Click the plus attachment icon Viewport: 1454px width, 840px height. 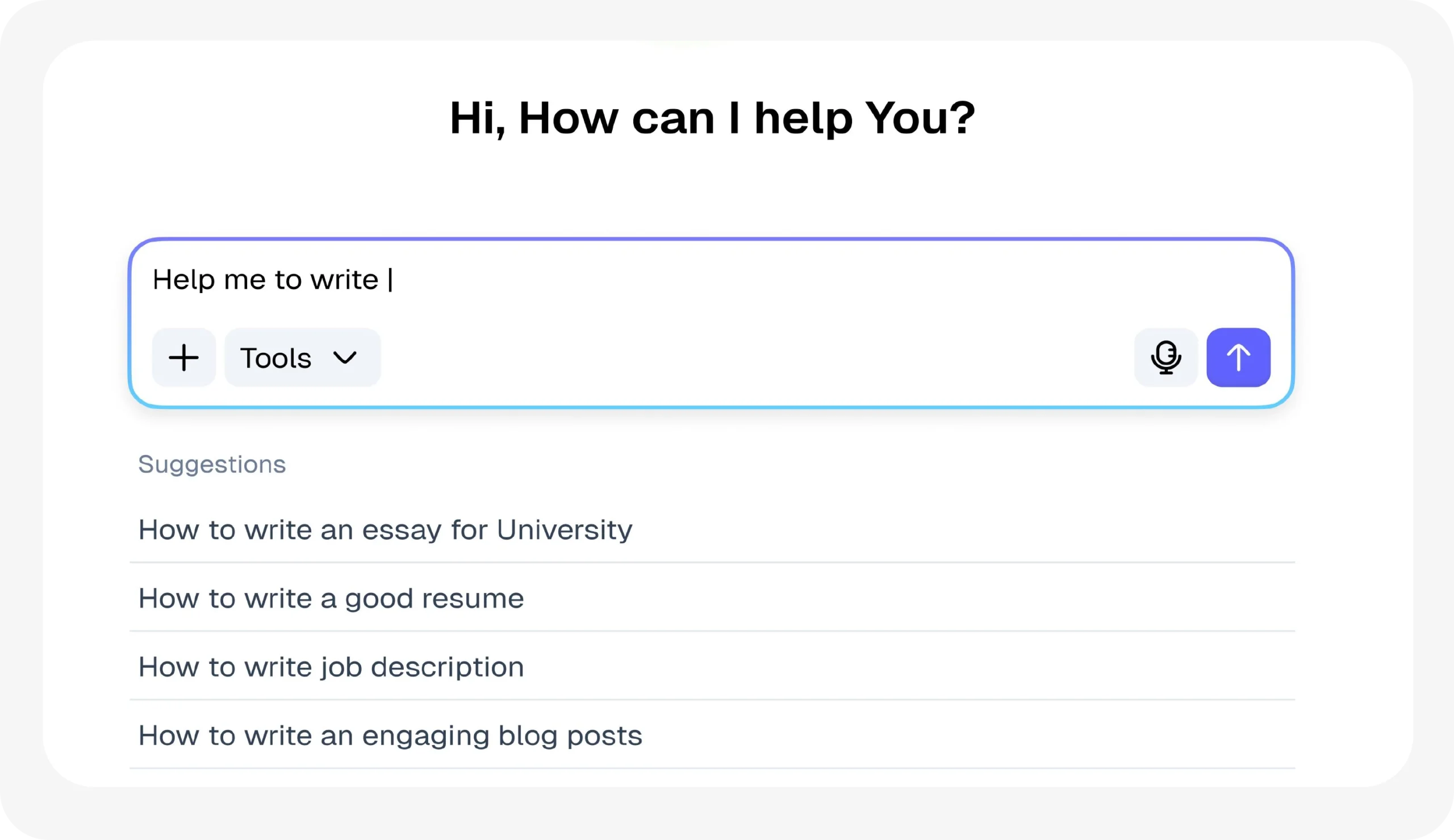(x=183, y=358)
